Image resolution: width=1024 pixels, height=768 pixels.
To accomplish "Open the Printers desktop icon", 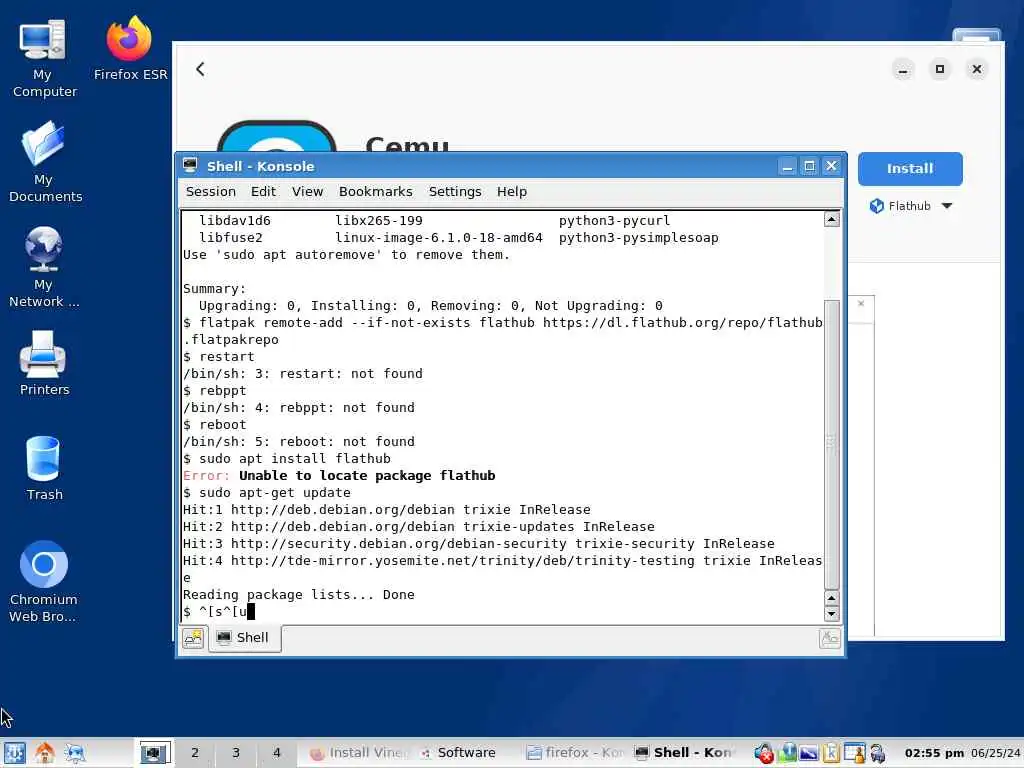I will click(x=44, y=362).
